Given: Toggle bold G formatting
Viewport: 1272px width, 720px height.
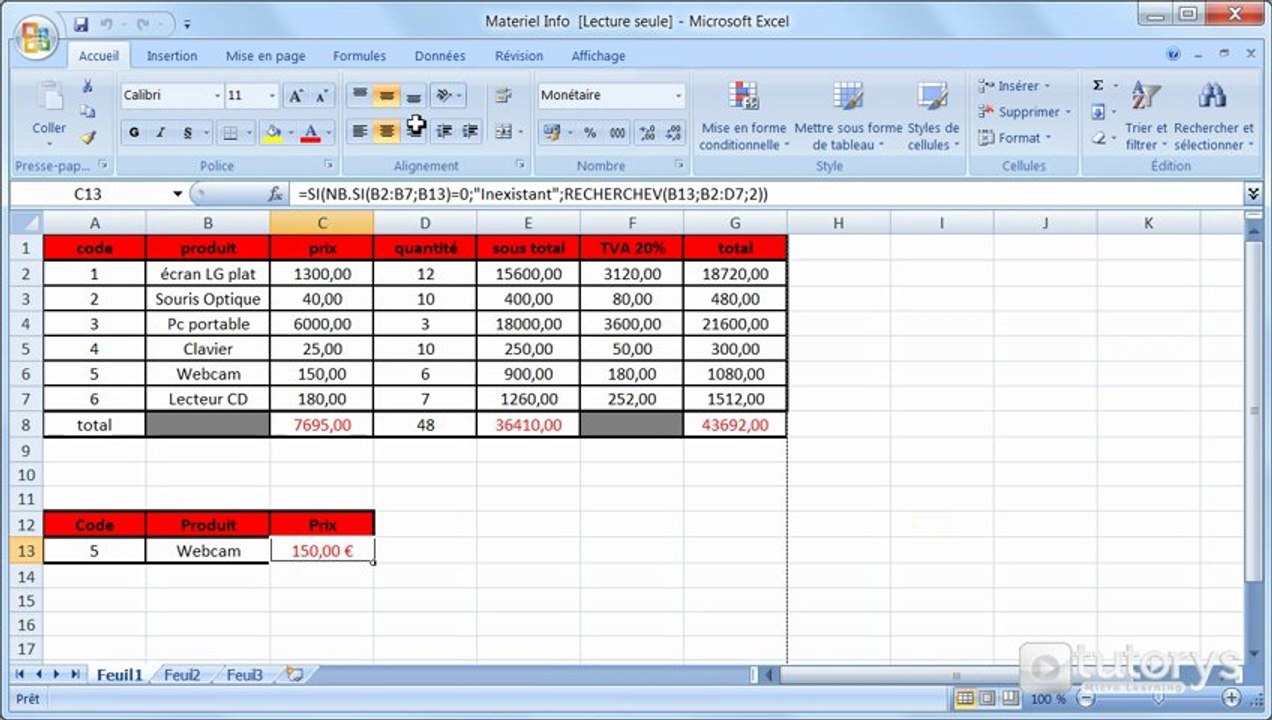Looking at the screenshot, I should 133,132.
